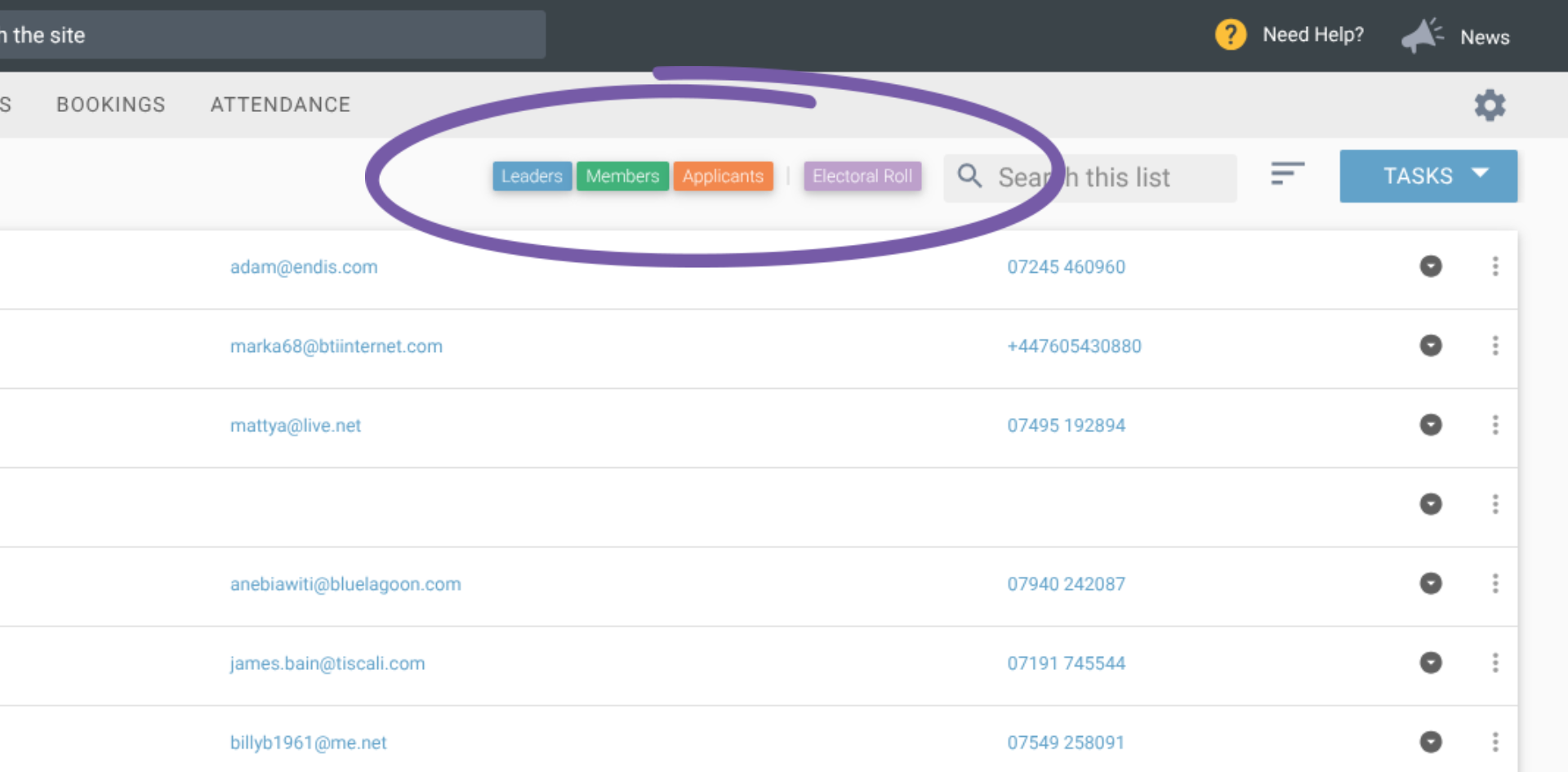Expand round arrow for anebiawiti@bluelagoon.com row

coord(1431,583)
